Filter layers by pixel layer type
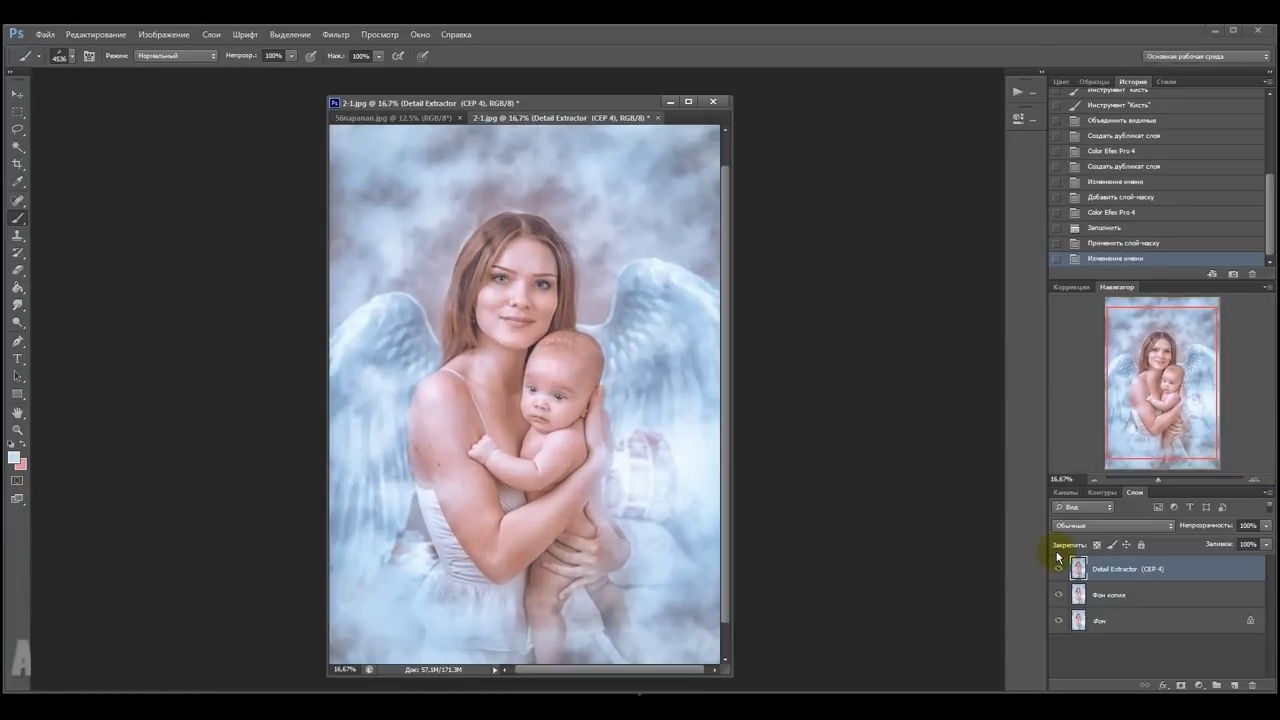 tap(1158, 508)
